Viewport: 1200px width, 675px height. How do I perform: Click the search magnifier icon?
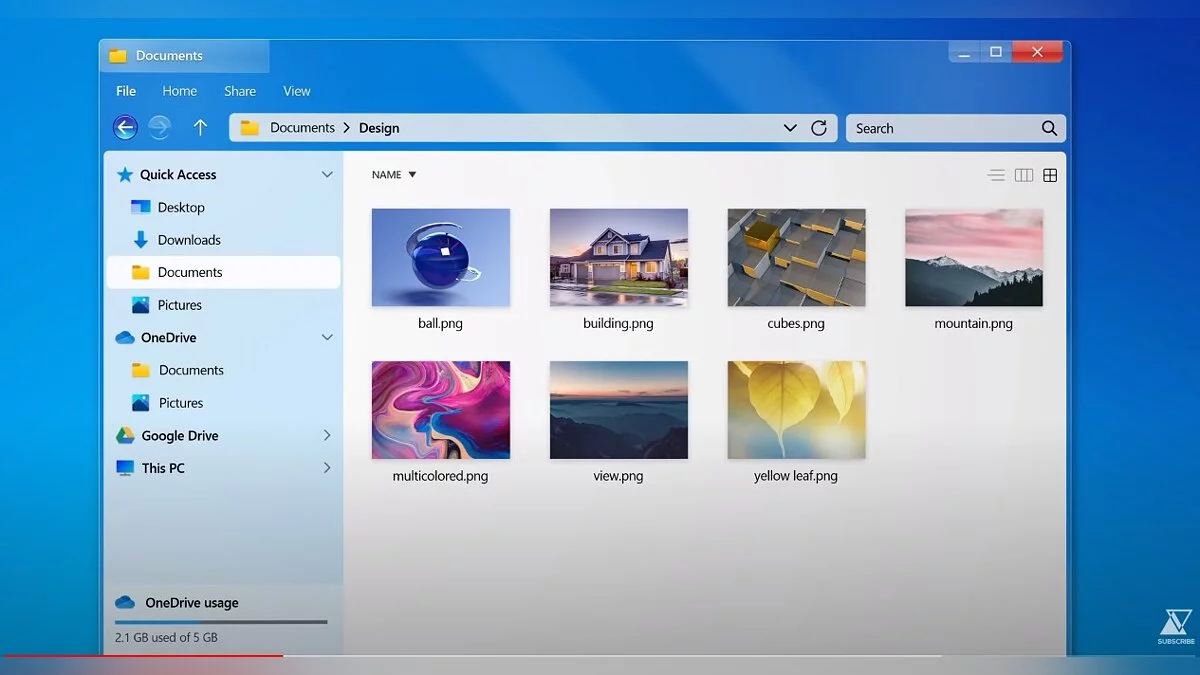click(1049, 128)
